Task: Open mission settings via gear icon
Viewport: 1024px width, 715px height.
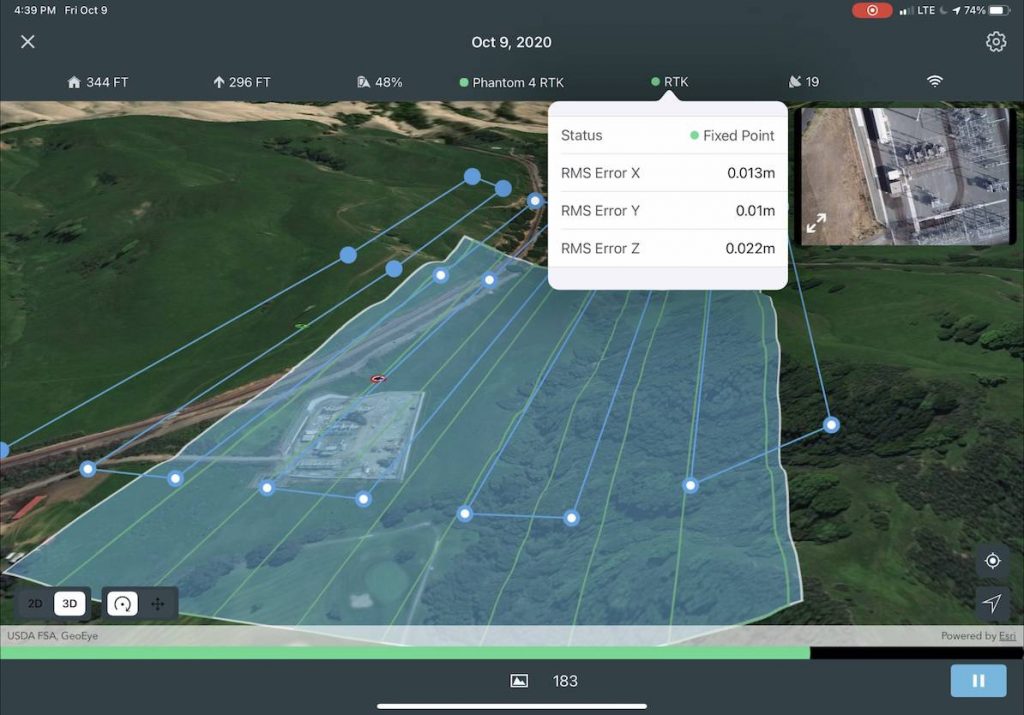Action: (995, 42)
